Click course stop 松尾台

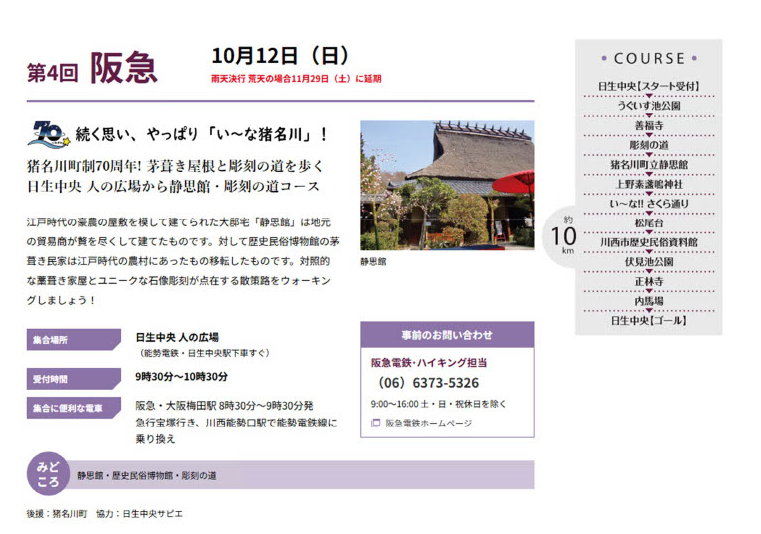(x=649, y=223)
